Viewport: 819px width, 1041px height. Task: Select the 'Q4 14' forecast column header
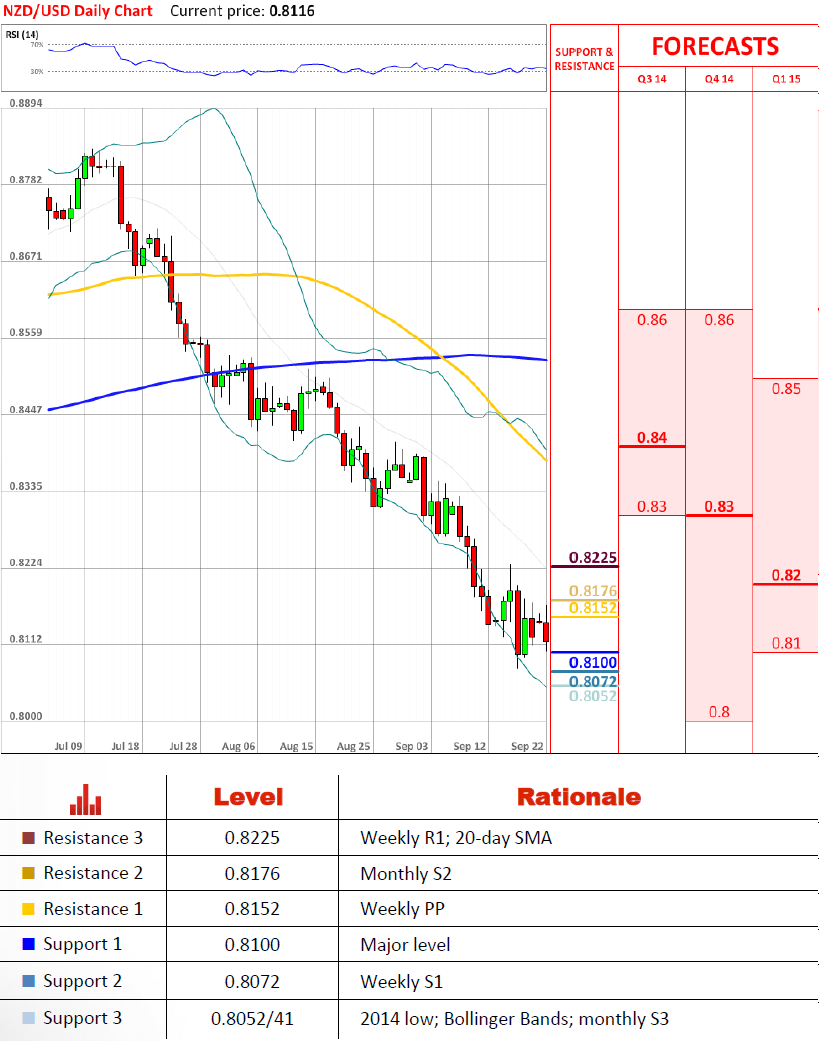pos(719,79)
